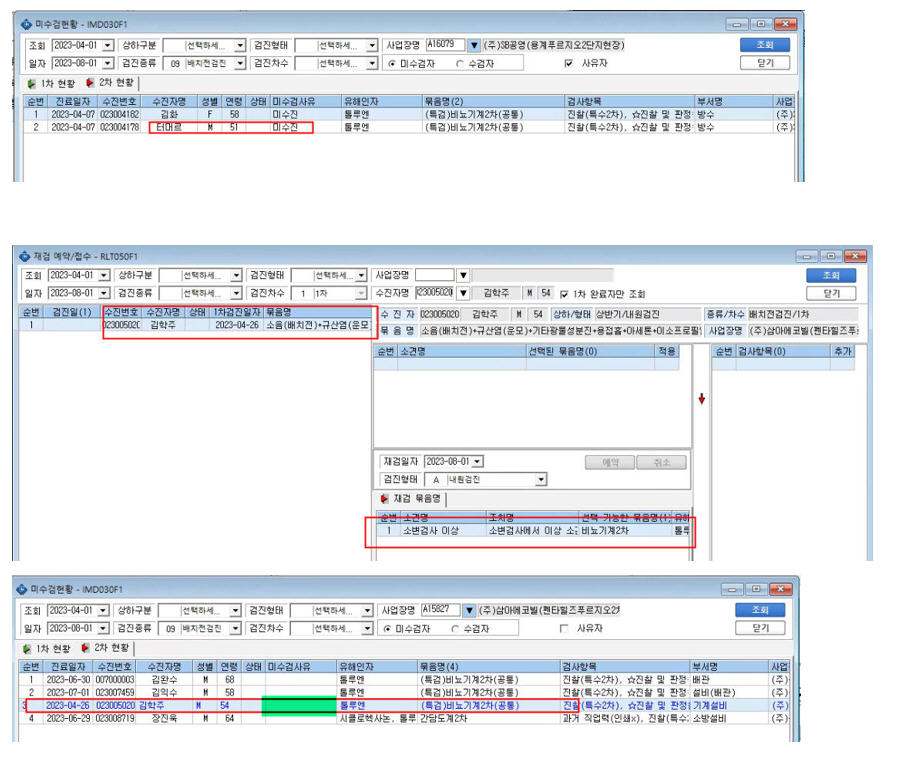Open 재검일자 date dropdown 2023-08-01
Screen dimensions: 900x760
click(x=478, y=462)
